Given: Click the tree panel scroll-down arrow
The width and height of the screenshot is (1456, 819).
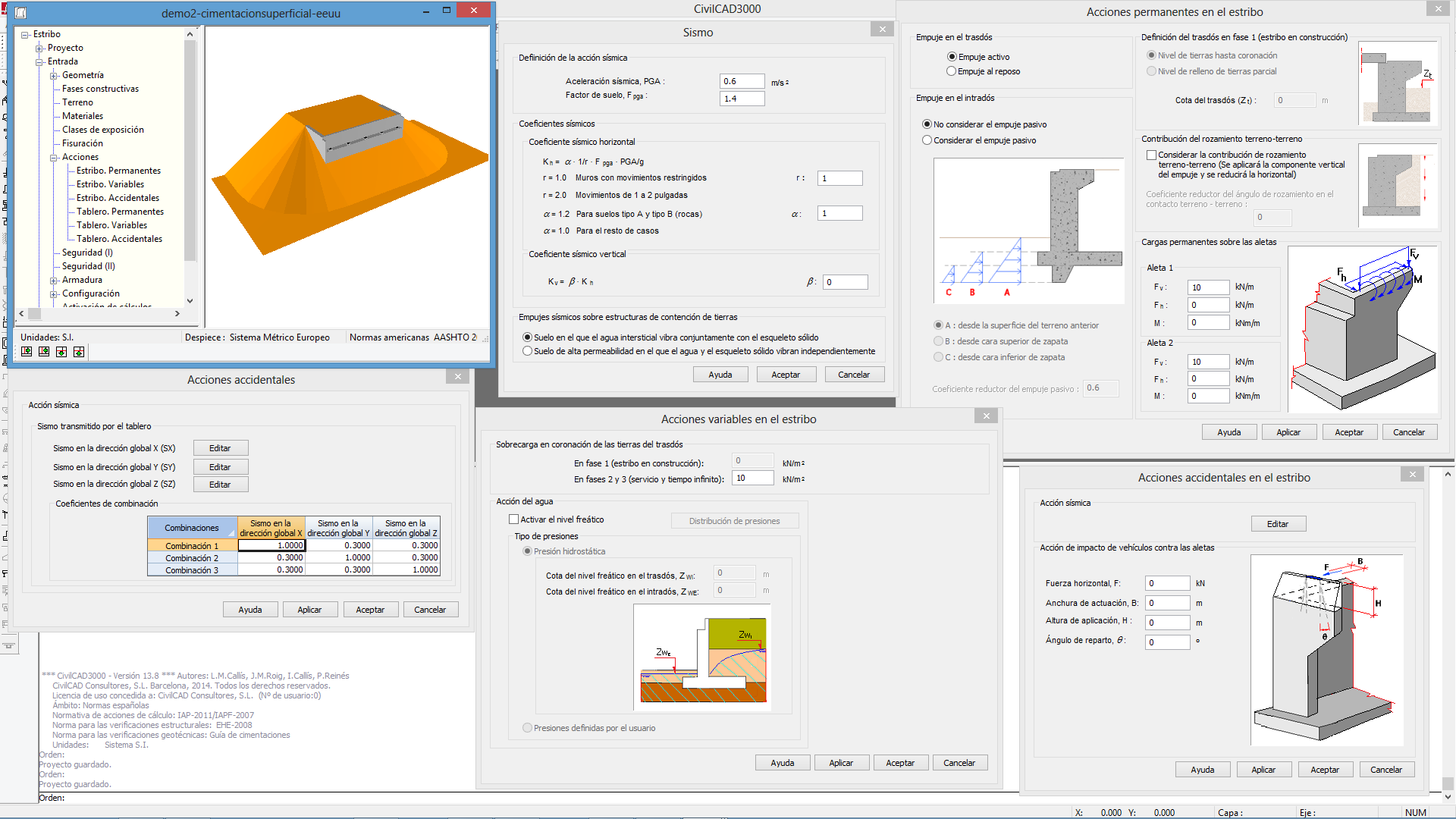Looking at the screenshot, I should [190, 300].
